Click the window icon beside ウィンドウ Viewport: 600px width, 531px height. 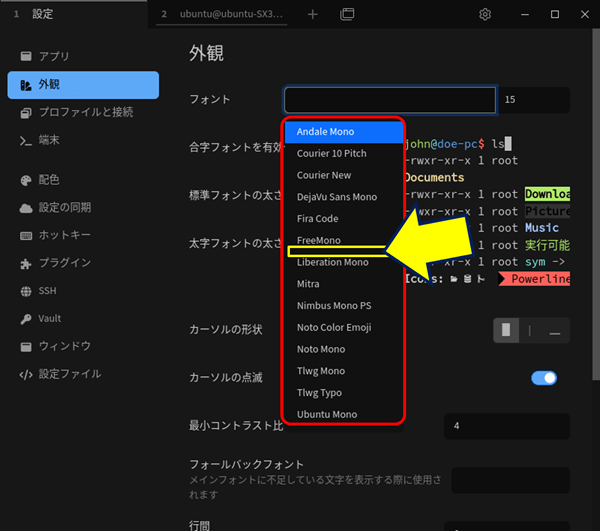tap(26, 347)
